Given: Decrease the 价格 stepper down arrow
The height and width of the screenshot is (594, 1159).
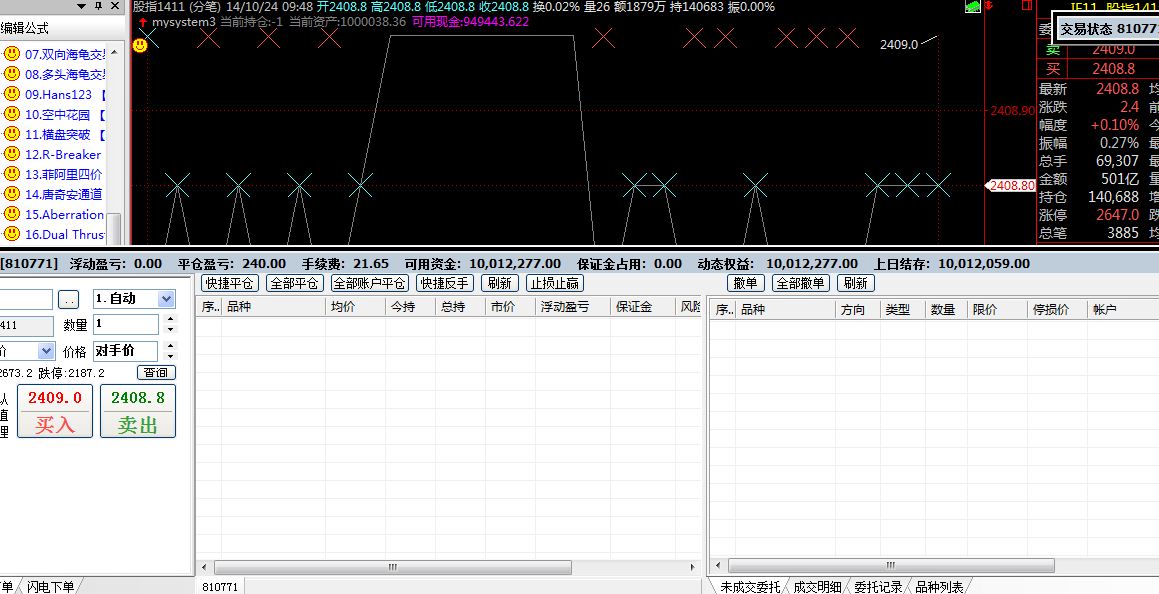Looking at the screenshot, I should click(x=171, y=355).
